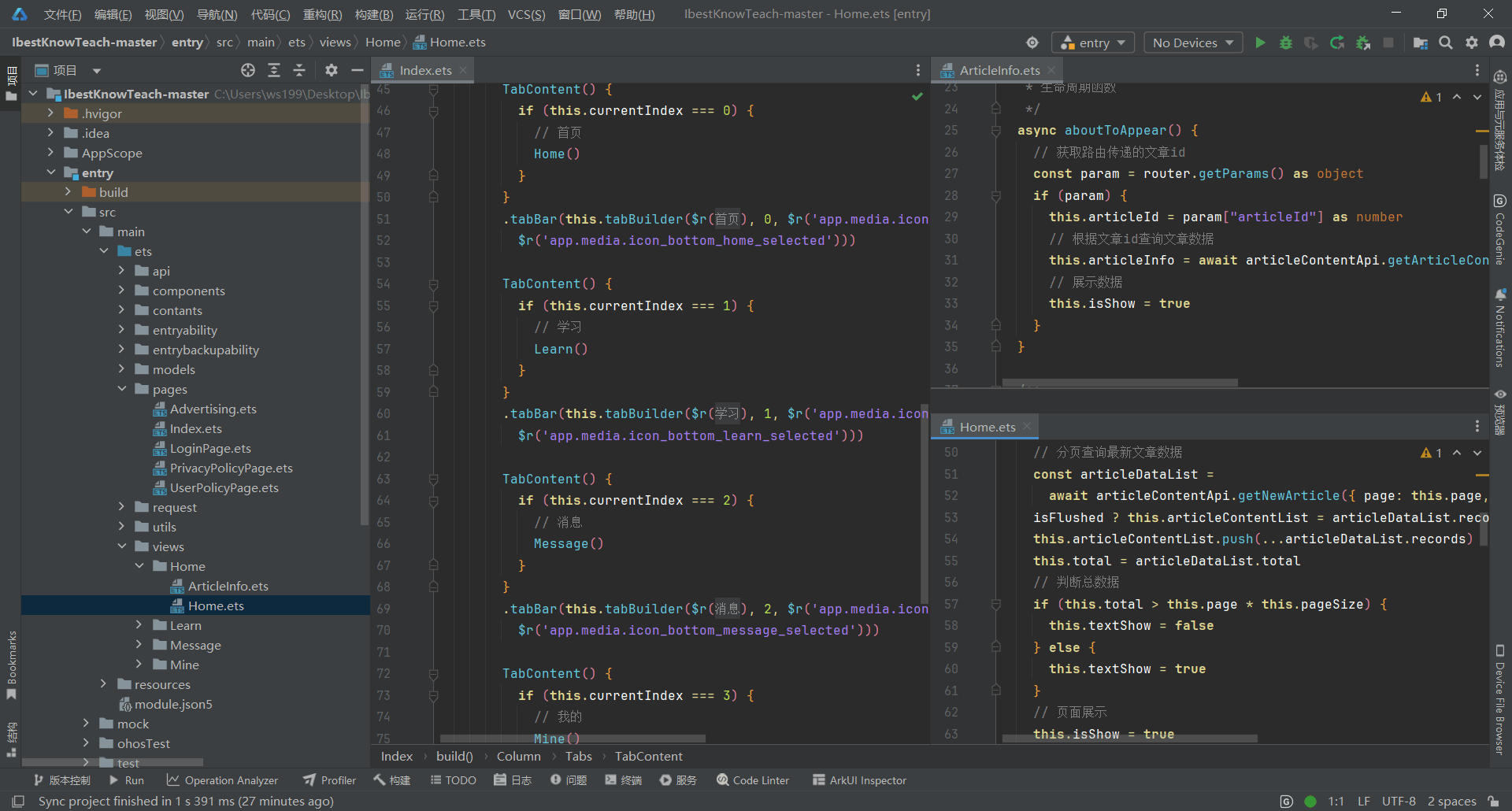Open Home.ets editor pane options menu
Screen dimensions: 1512x811
1477,426
